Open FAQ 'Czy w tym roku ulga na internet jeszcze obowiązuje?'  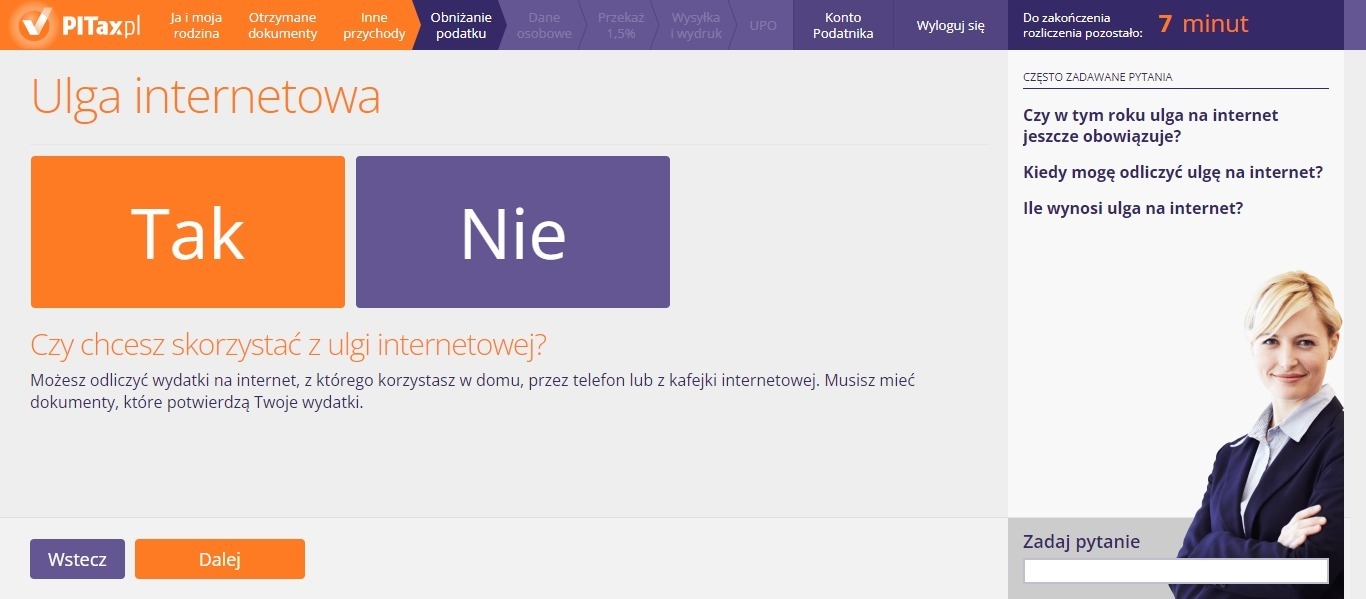pyautogui.click(x=1150, y=126)
